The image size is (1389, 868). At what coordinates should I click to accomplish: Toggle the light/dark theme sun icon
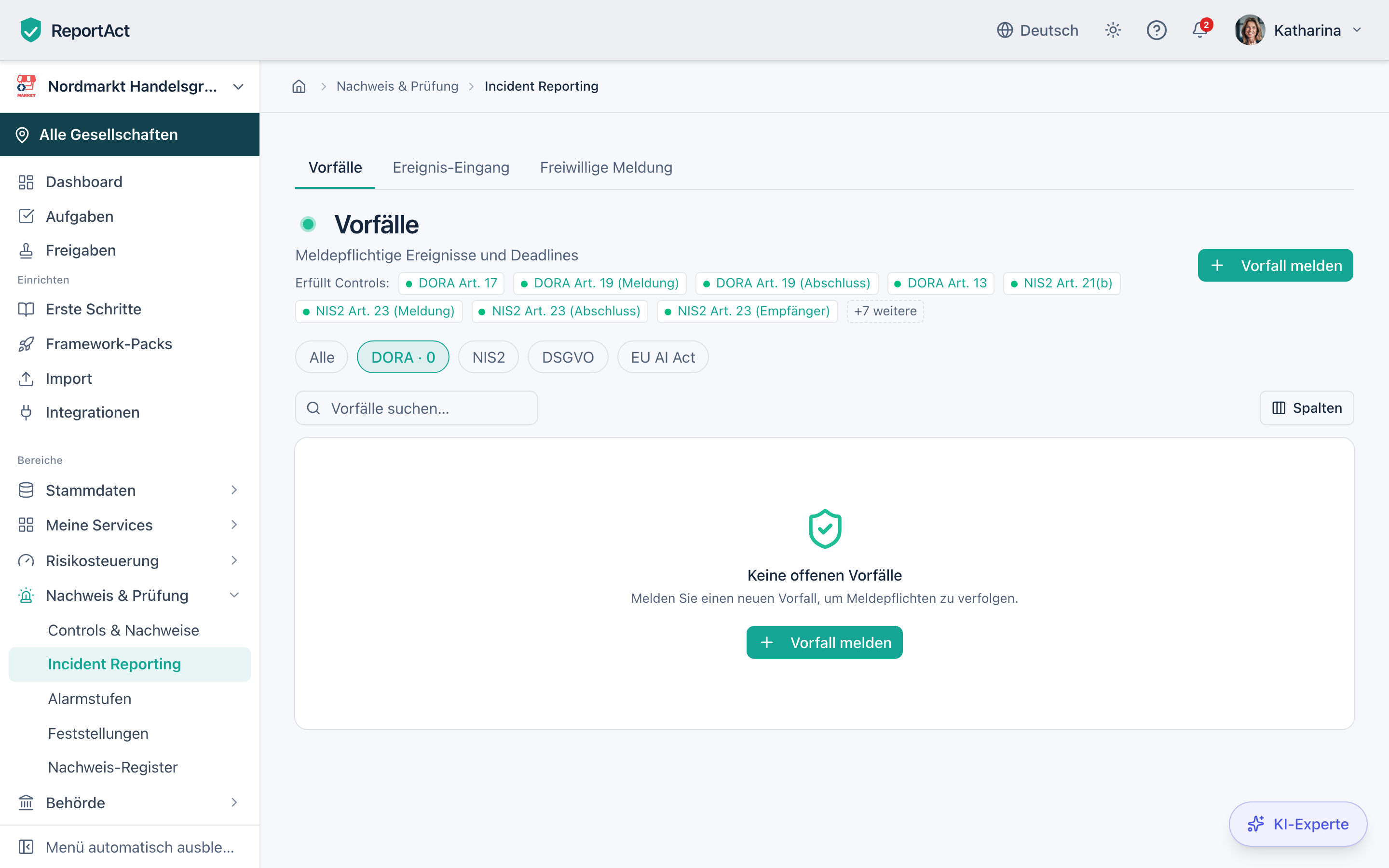[x=1113, y=30]
